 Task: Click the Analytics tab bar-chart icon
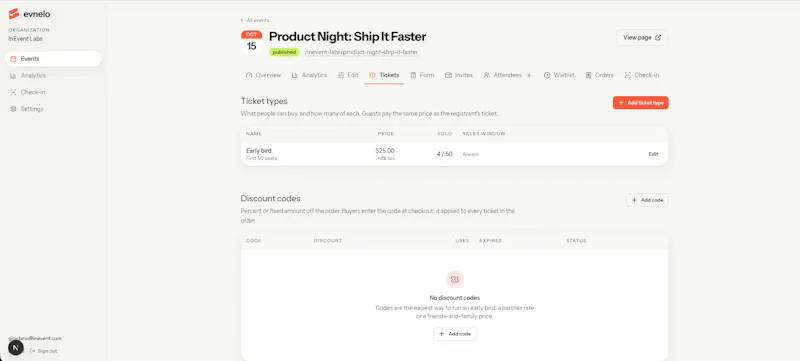(x=295, y=75)
